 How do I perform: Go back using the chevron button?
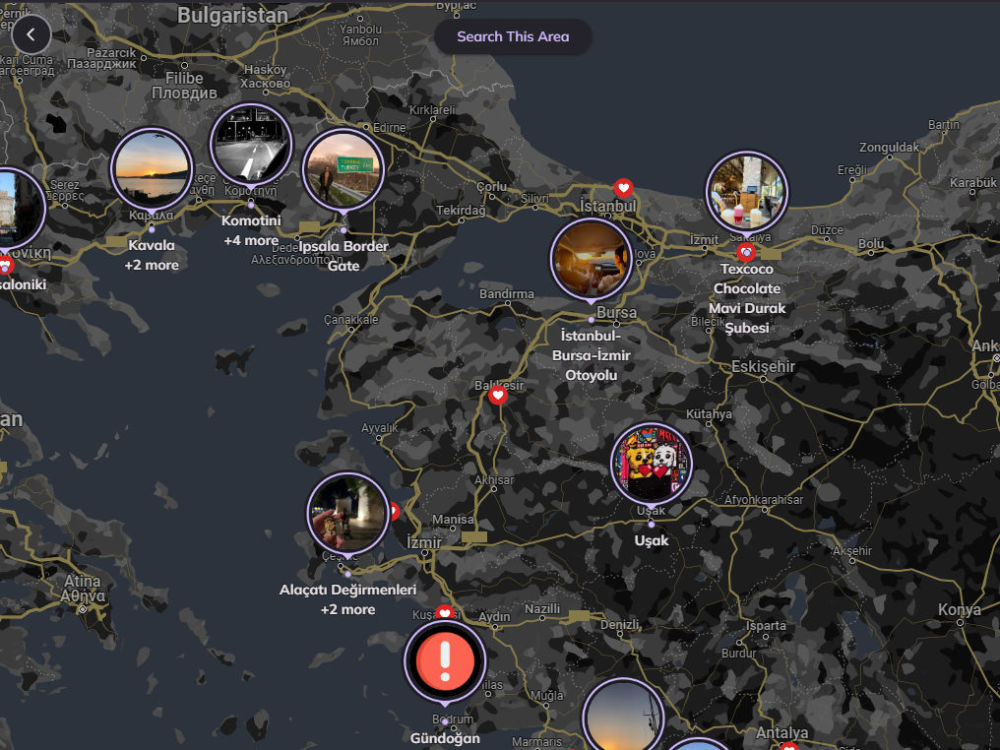click(x=31, y=34)
